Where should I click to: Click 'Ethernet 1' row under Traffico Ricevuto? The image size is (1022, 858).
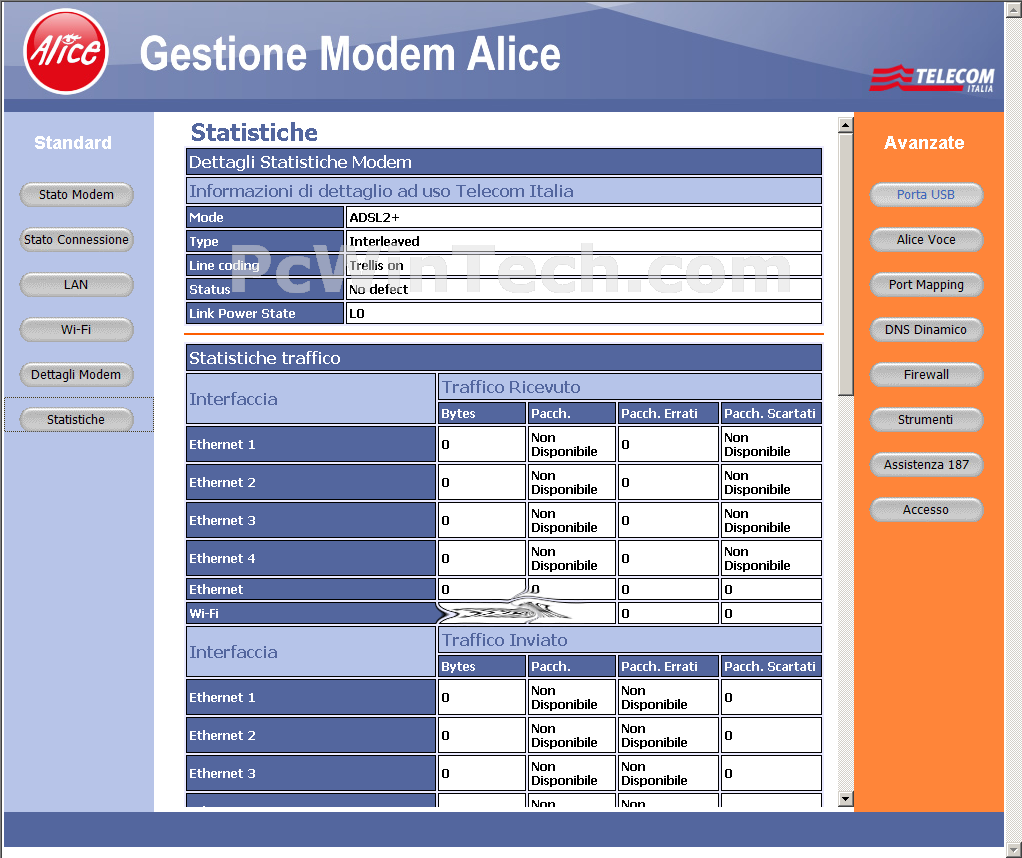point(311,445)
